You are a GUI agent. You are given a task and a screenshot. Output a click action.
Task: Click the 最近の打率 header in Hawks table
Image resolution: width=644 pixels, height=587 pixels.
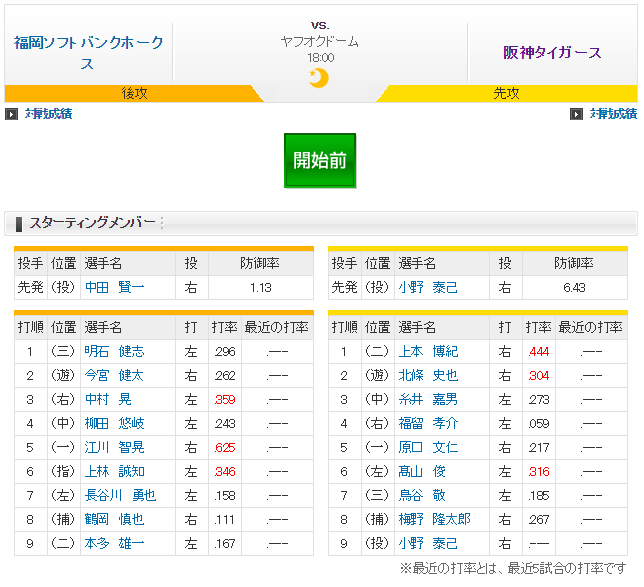[276, 327]
